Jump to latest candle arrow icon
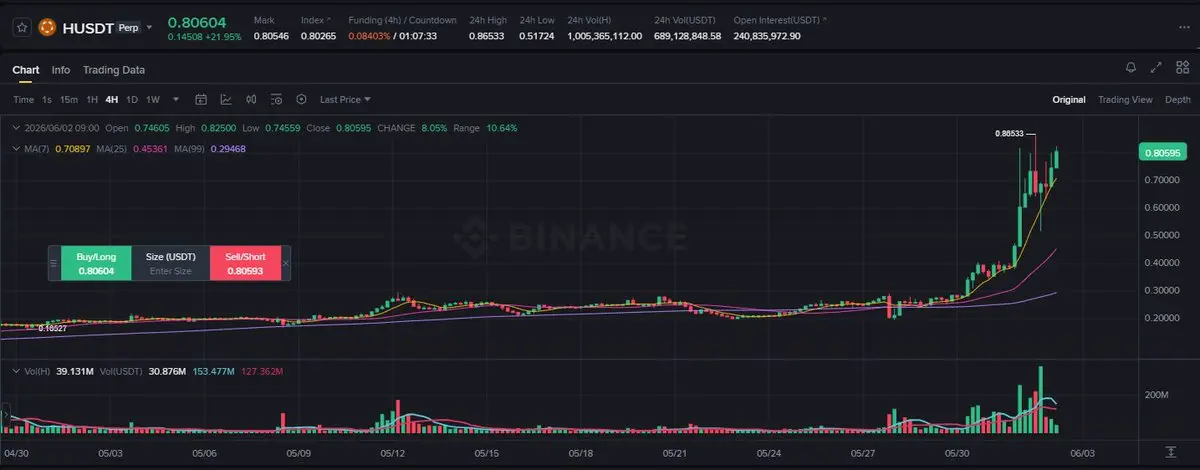 1171,453
